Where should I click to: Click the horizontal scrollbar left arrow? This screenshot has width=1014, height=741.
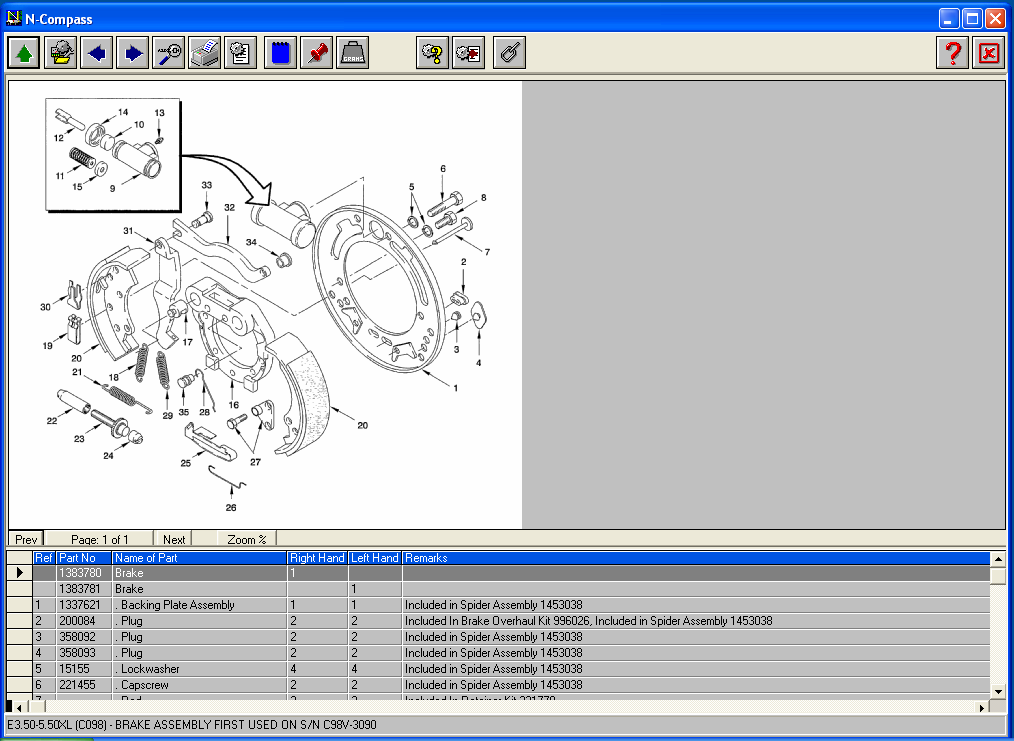19,708
